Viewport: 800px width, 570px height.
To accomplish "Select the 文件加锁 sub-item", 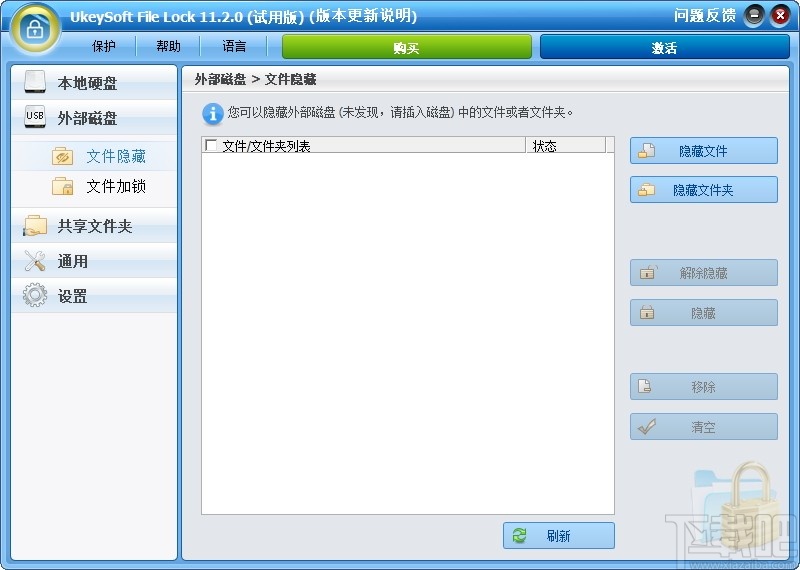I will [94, 186].
